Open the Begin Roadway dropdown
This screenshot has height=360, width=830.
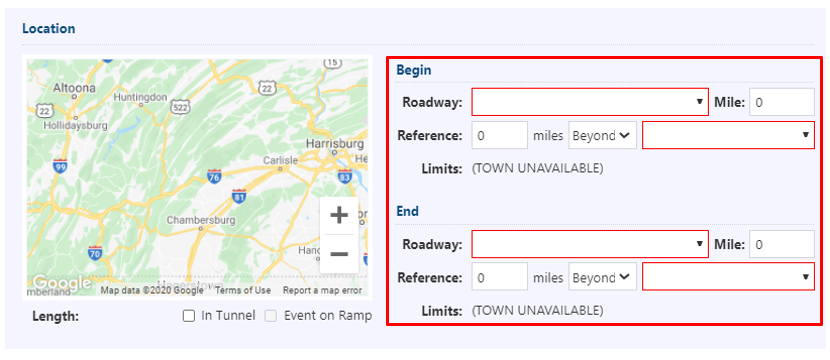pyautogui.click(x=590, y=102)
